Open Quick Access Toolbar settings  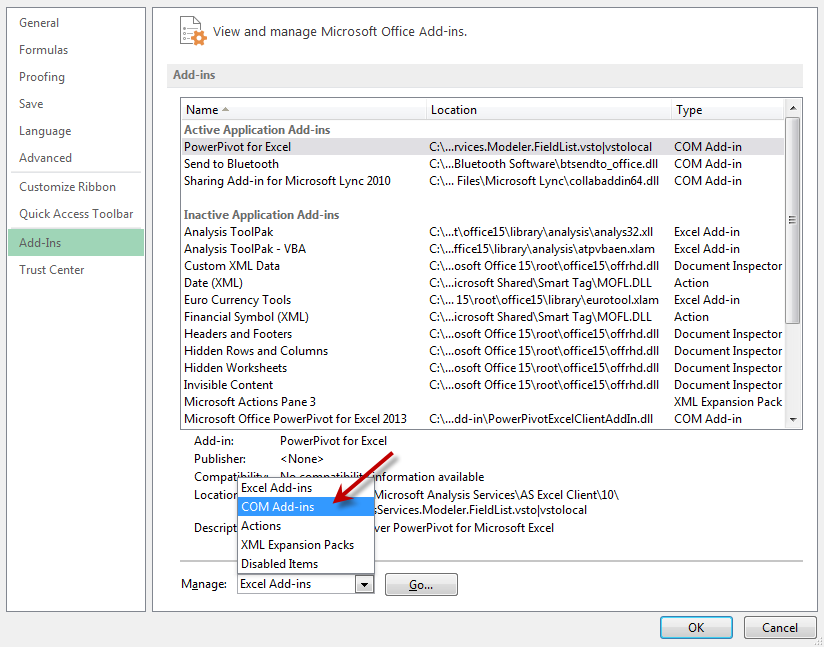coord(76,214)
